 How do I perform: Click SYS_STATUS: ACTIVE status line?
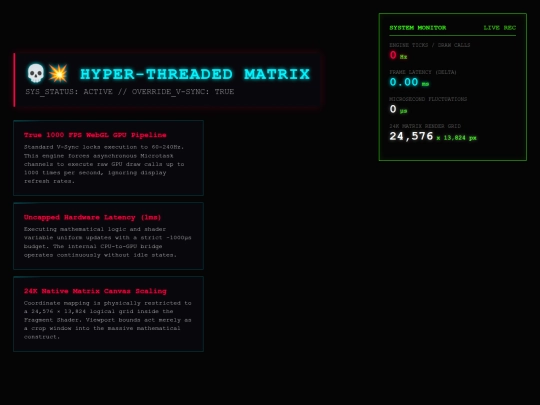tap(129, 92)
